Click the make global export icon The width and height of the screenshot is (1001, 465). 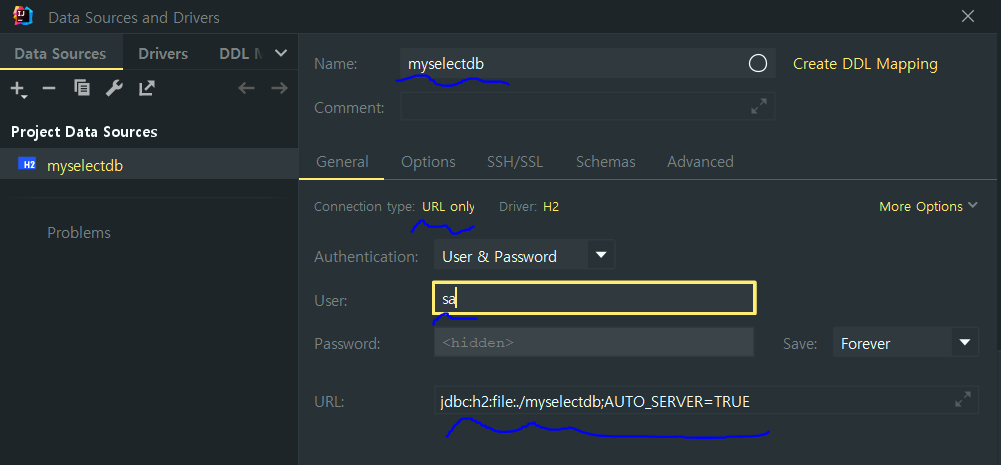[147, 88]
